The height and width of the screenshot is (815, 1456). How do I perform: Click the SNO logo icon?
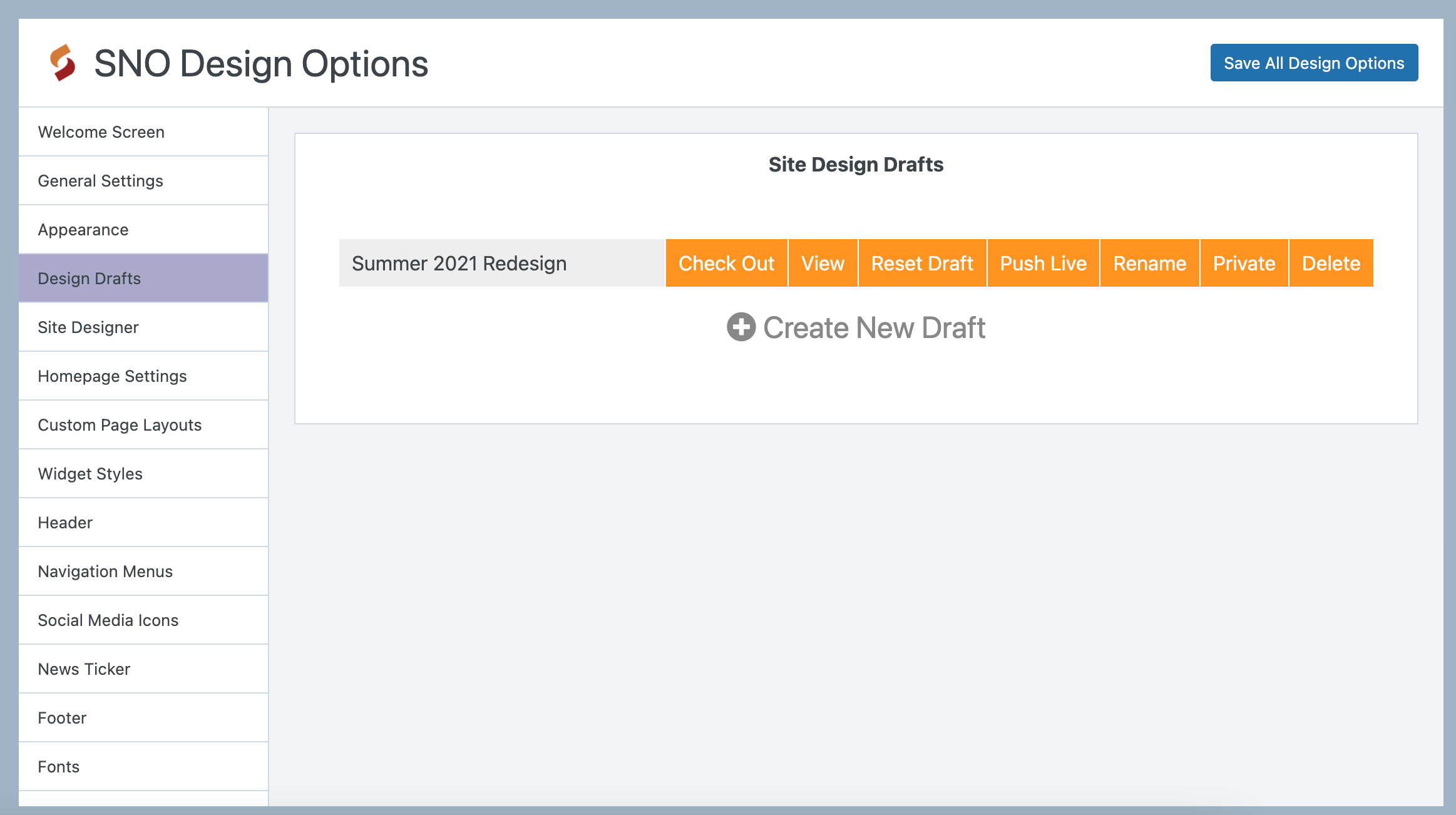click(63, 63)
